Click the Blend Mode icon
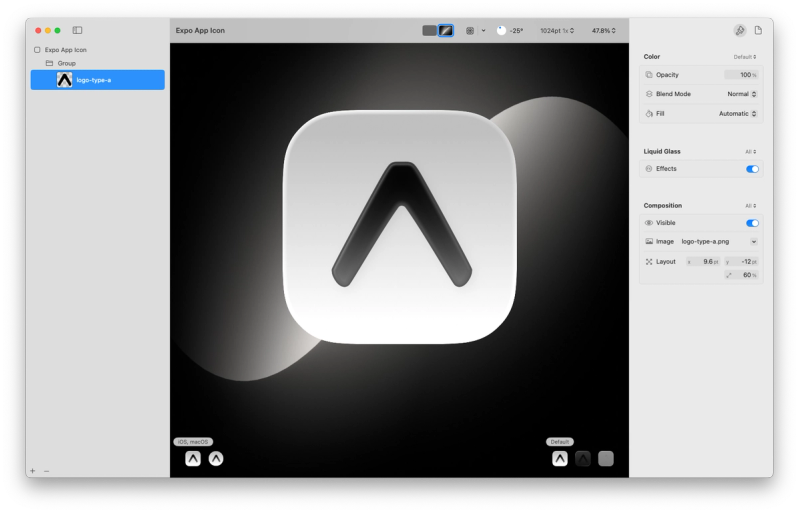This screenshot has width=800, height=513. tap(649, 94)
